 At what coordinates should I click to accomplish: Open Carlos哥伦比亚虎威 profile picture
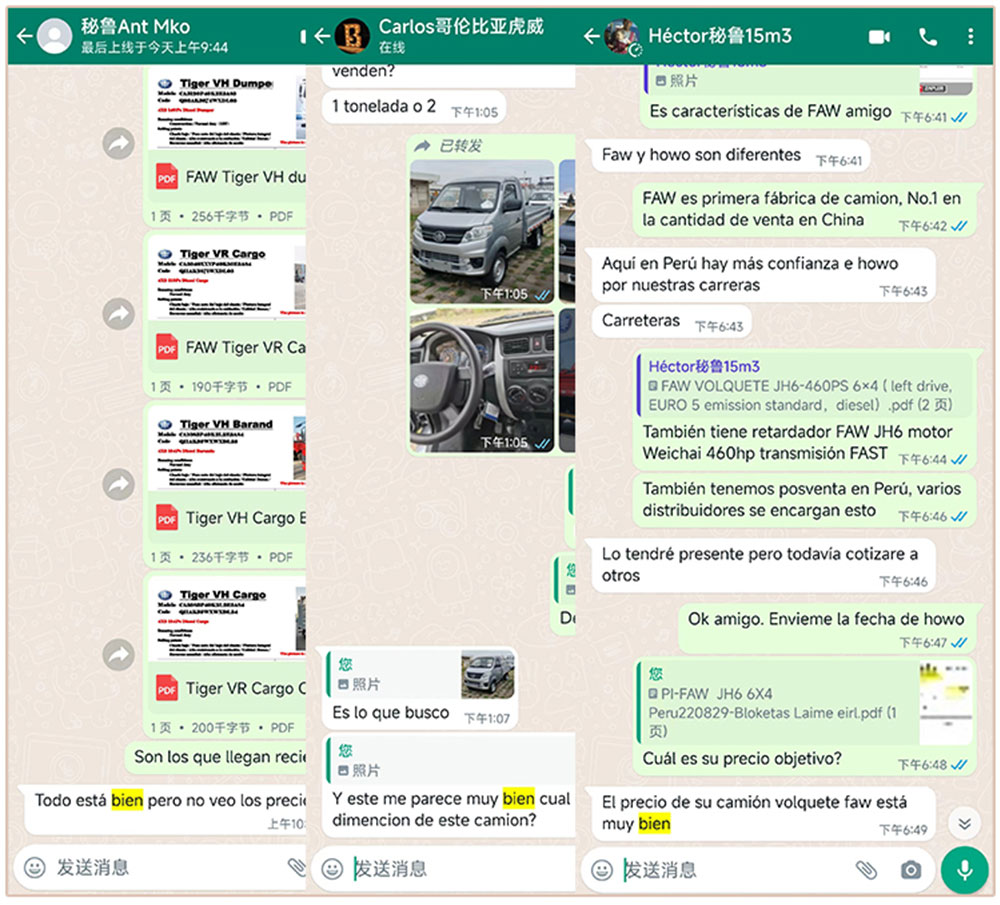[x=352, y=36]
